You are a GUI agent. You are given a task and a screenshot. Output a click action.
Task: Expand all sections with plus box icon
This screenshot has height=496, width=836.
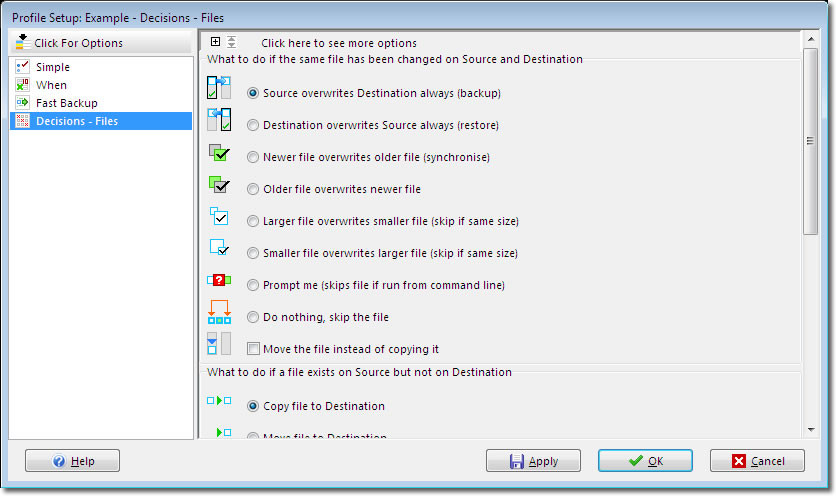click(x=215, y=42)
